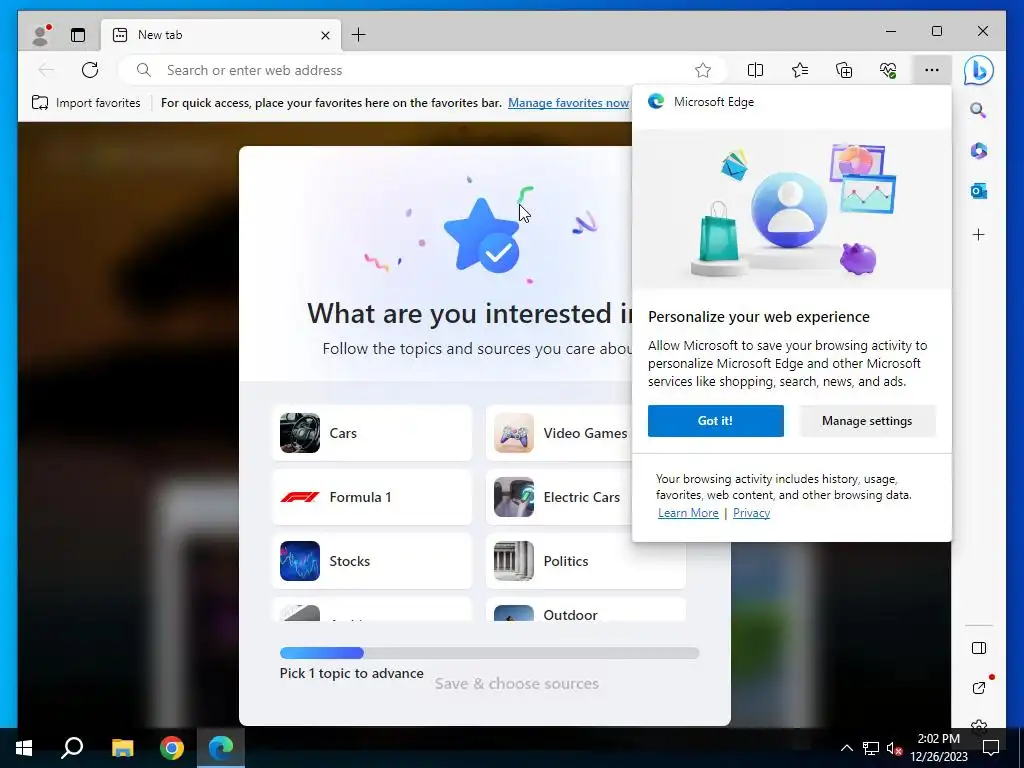Select the Video Games topic
This screenshot has height=768, width=1024.
(559, 433)
